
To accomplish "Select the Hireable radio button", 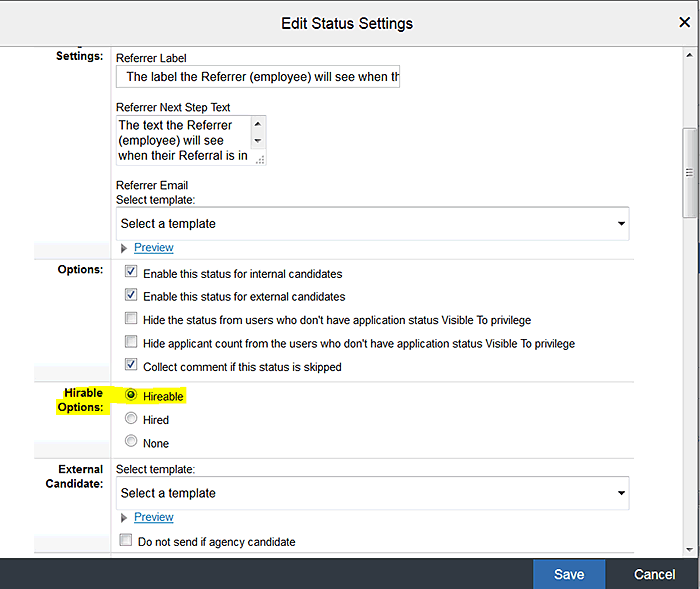I will tap(131, 396).
